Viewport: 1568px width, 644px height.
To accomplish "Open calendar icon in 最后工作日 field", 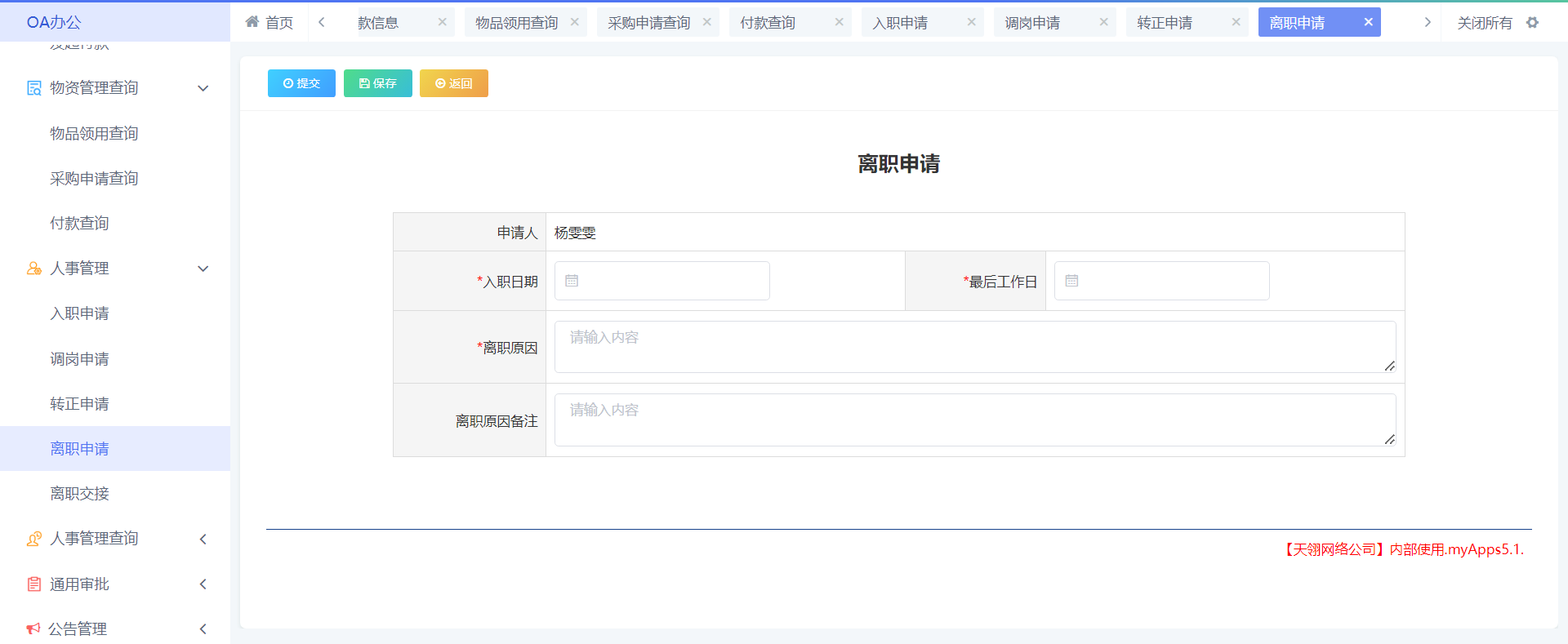I will point(1071,281).
